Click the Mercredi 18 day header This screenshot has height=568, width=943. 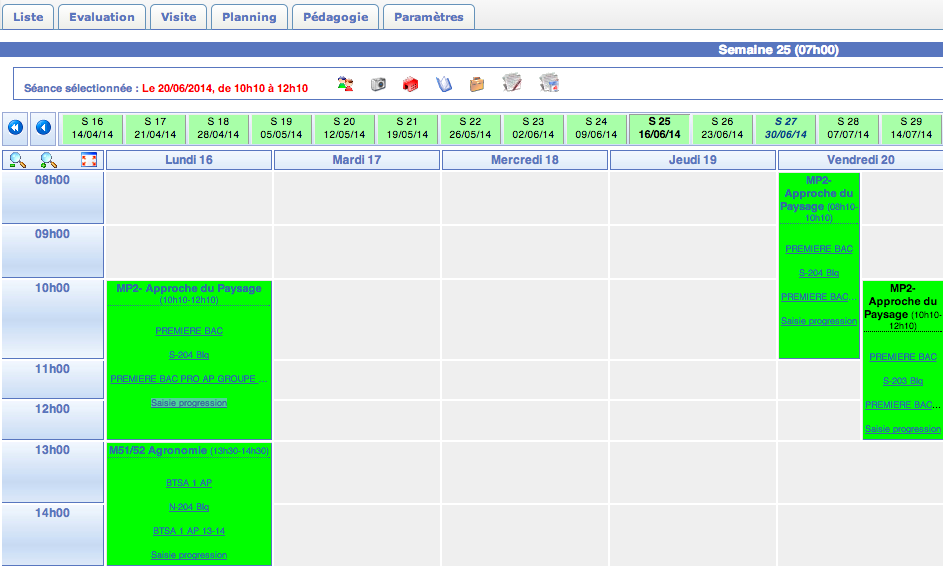click(x=524, y=160)
